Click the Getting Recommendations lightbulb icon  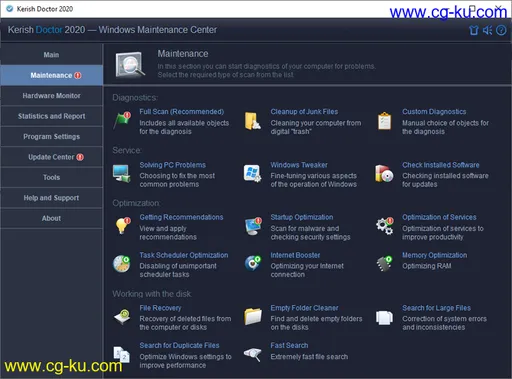(123, 226)
